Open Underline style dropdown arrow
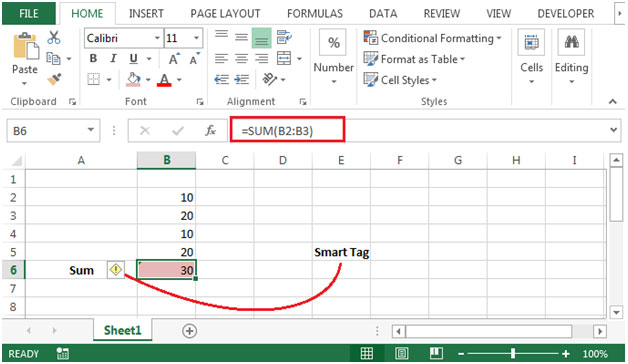628x364 pixels. [149, 59]
